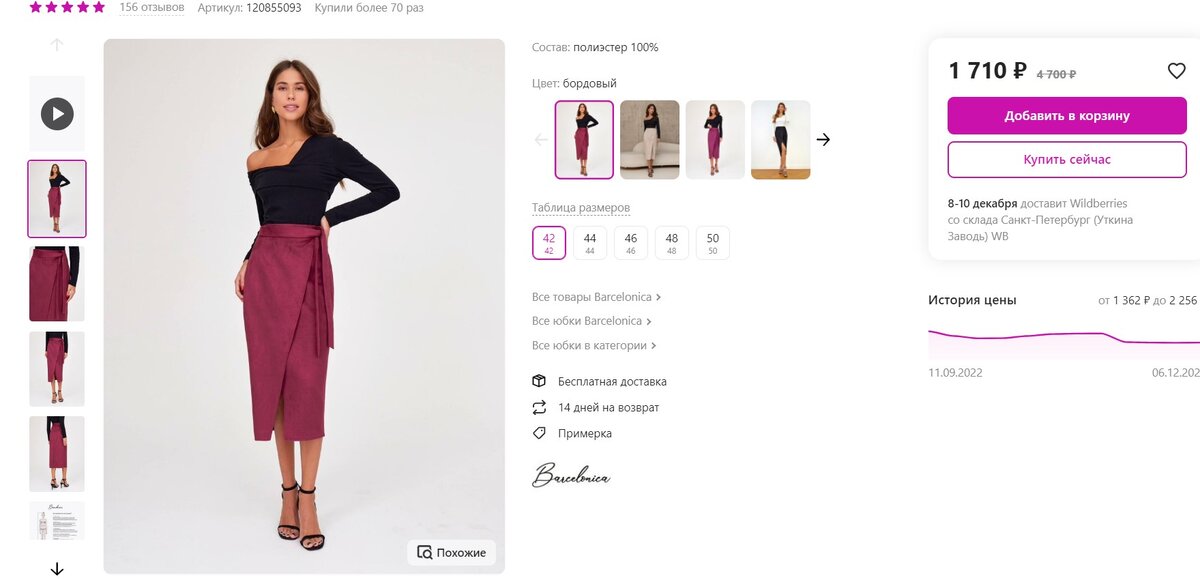Open the Barcelonica brand logo
1200x582 pixels.
[x=571, y=476]
